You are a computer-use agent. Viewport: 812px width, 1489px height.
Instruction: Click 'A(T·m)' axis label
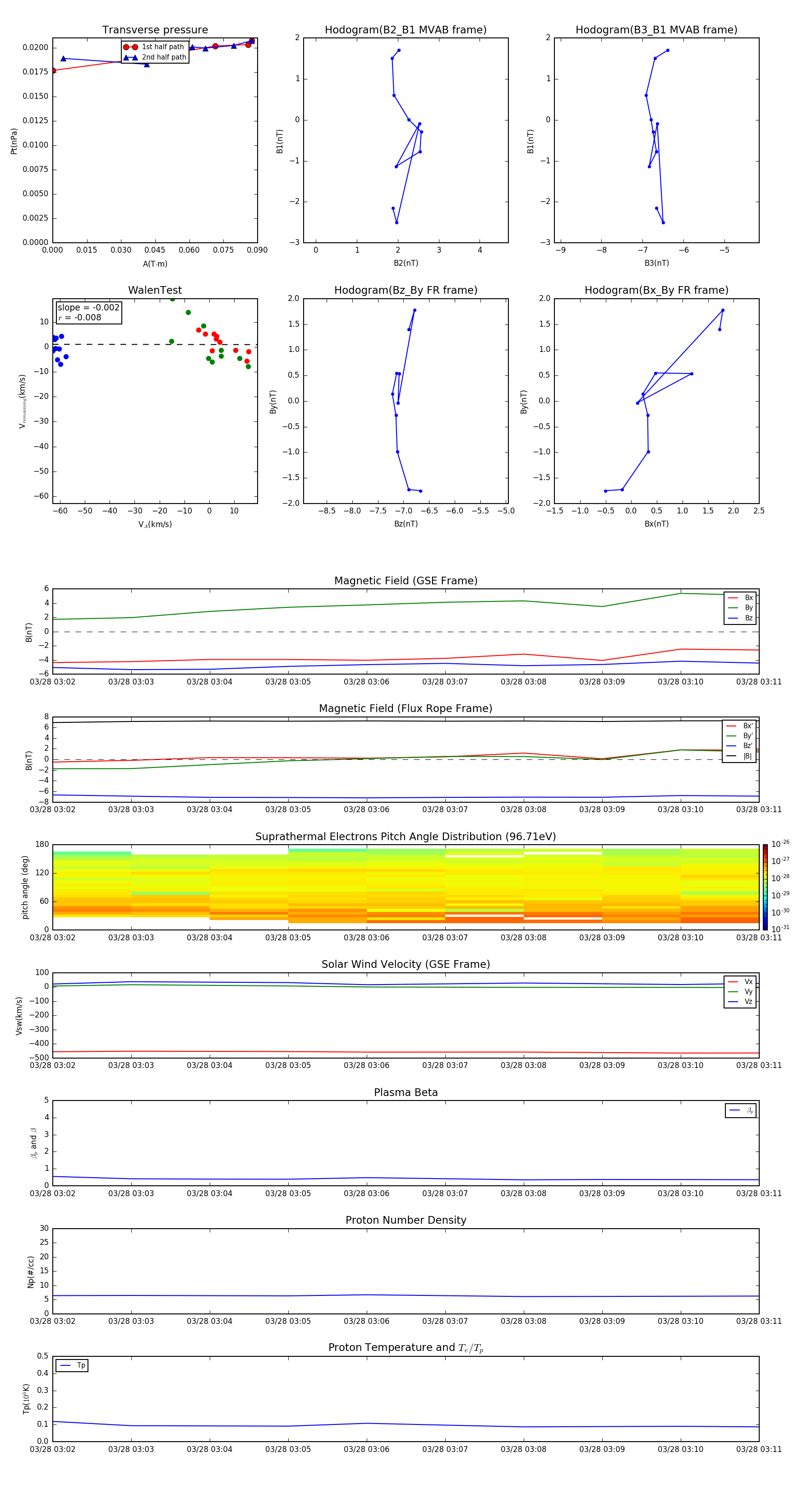pyautogui.click(x=155, y=264)
